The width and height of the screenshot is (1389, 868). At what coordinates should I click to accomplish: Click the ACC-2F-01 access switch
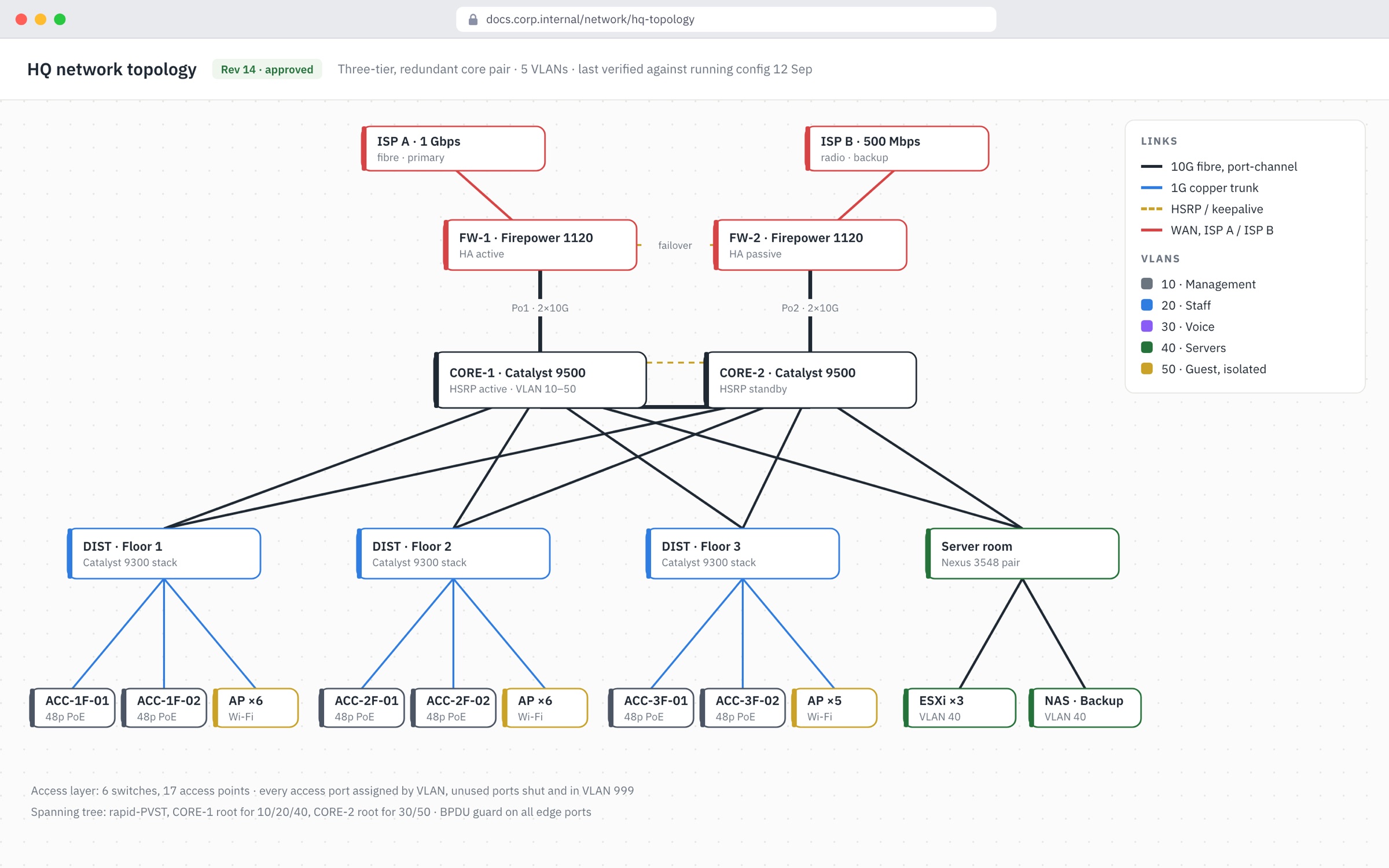click(362, 708)
